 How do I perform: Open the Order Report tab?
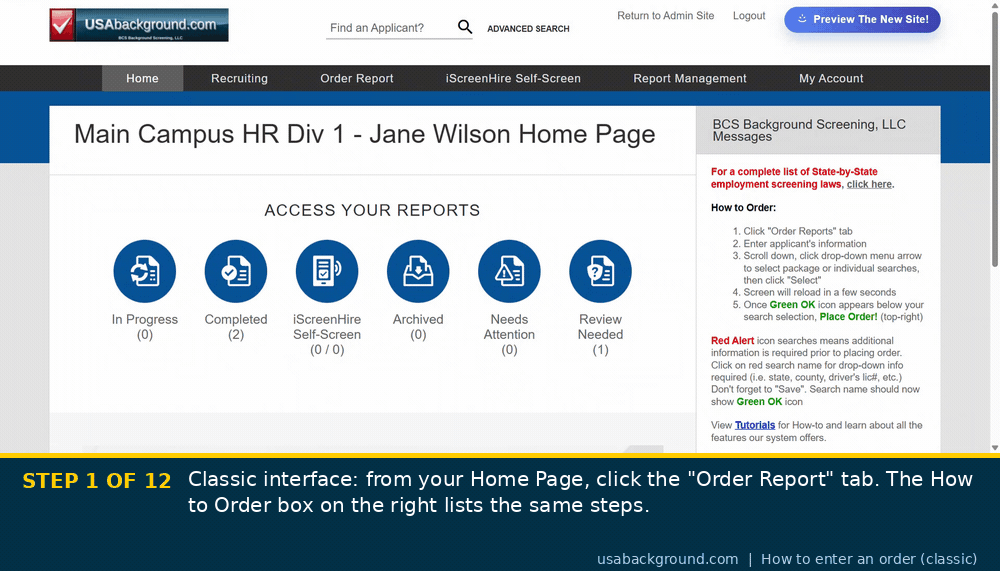click(x=357, y=78)
